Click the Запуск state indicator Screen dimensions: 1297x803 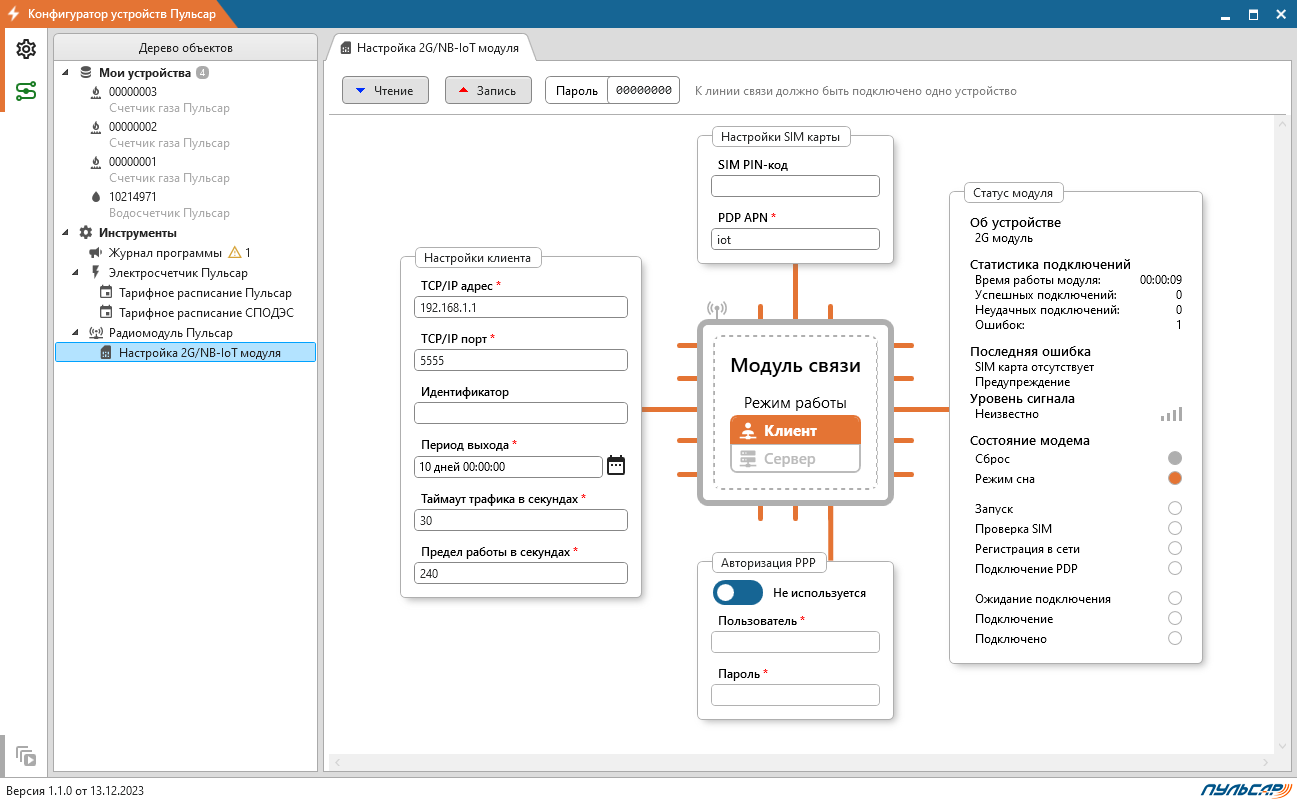click(1175, 509)
